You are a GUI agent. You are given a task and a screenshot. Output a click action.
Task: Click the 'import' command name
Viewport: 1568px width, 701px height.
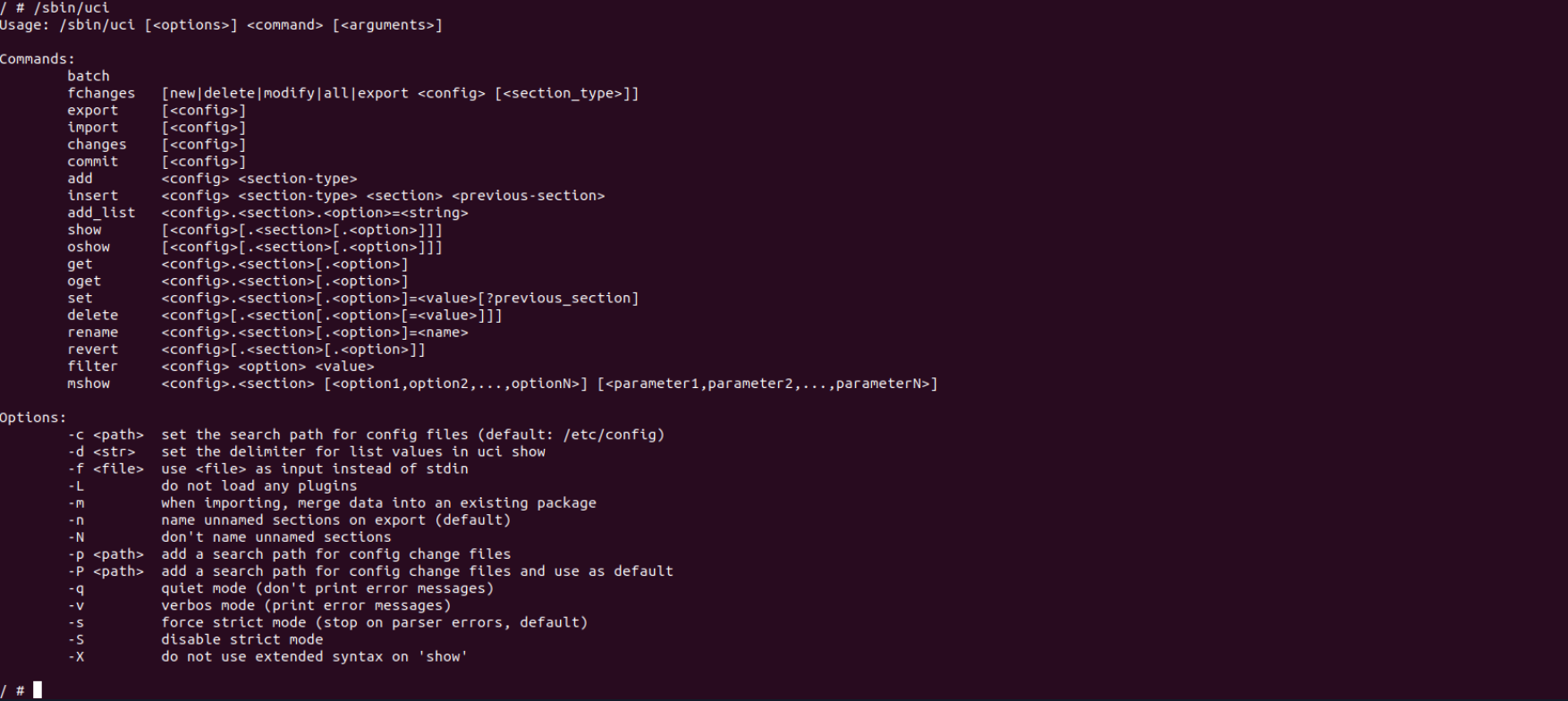click(x=92, y=128)
